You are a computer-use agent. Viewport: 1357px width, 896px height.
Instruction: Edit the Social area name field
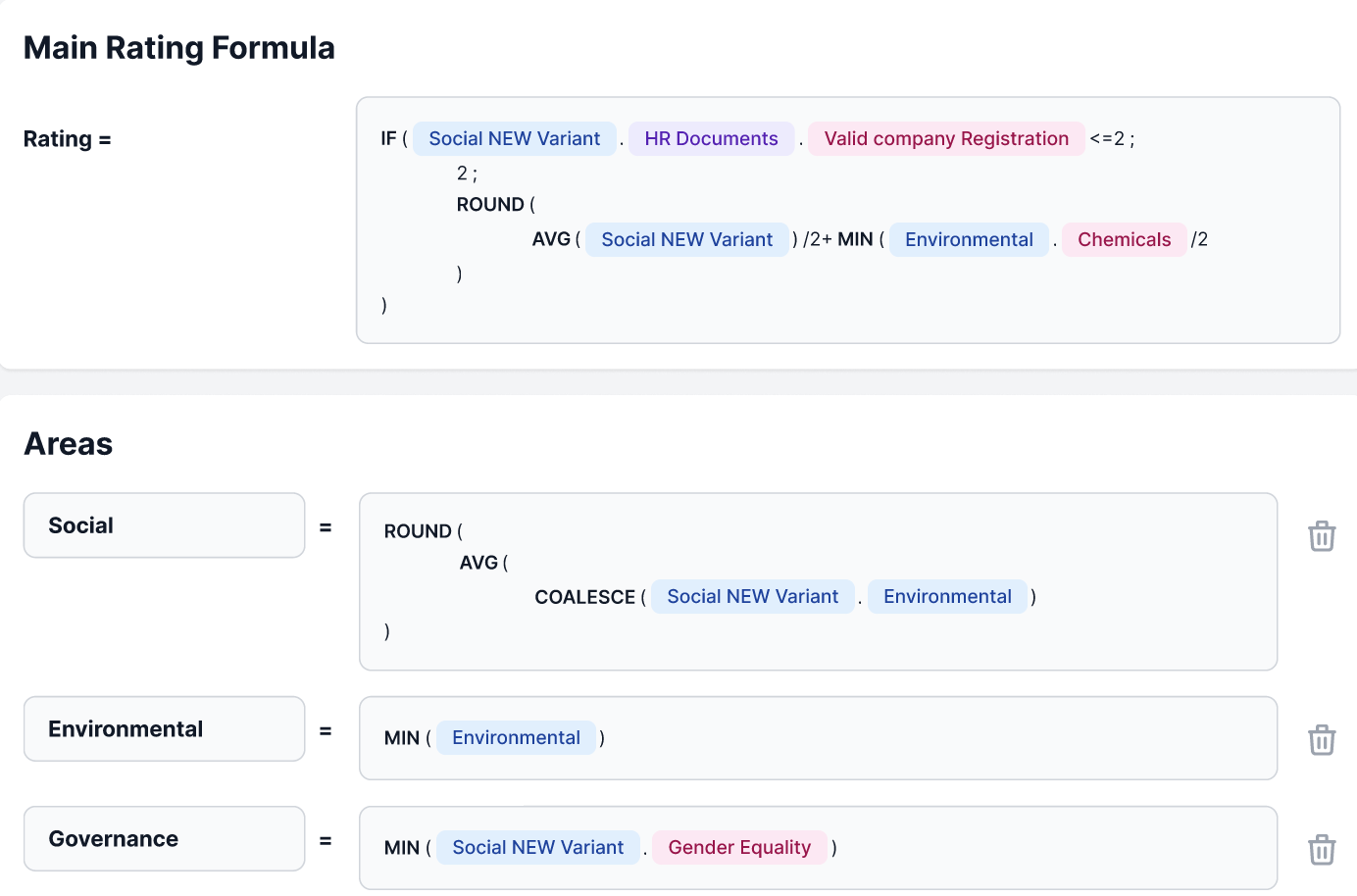coord(165,525)
